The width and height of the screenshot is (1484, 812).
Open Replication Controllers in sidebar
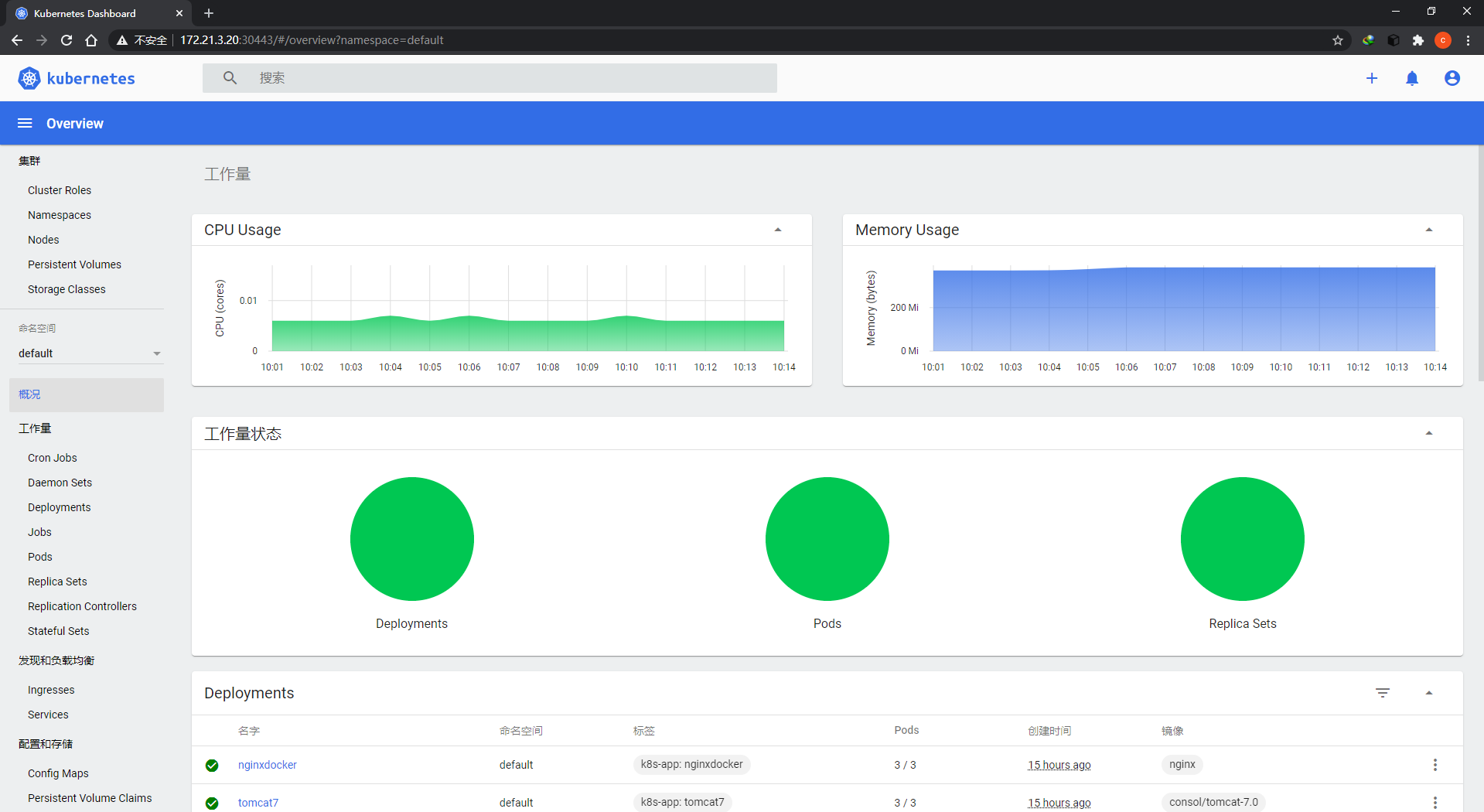pyautogui.click(x=82, y=606)
